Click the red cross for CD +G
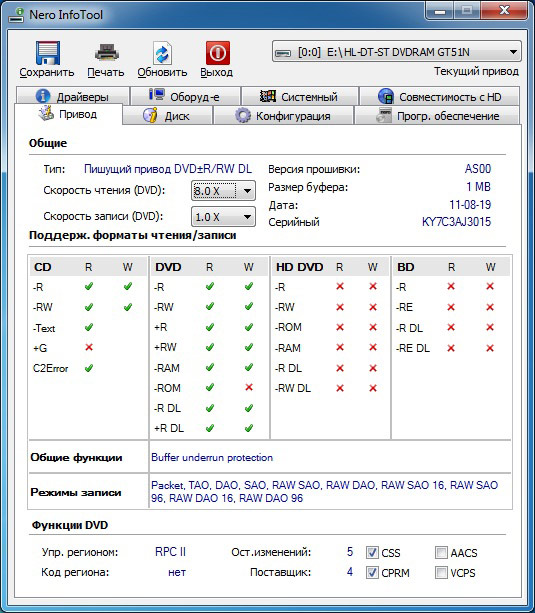Image resolution: width=535 pixels, height=613 pixels. pyautogui.click(x=89, y=347)
